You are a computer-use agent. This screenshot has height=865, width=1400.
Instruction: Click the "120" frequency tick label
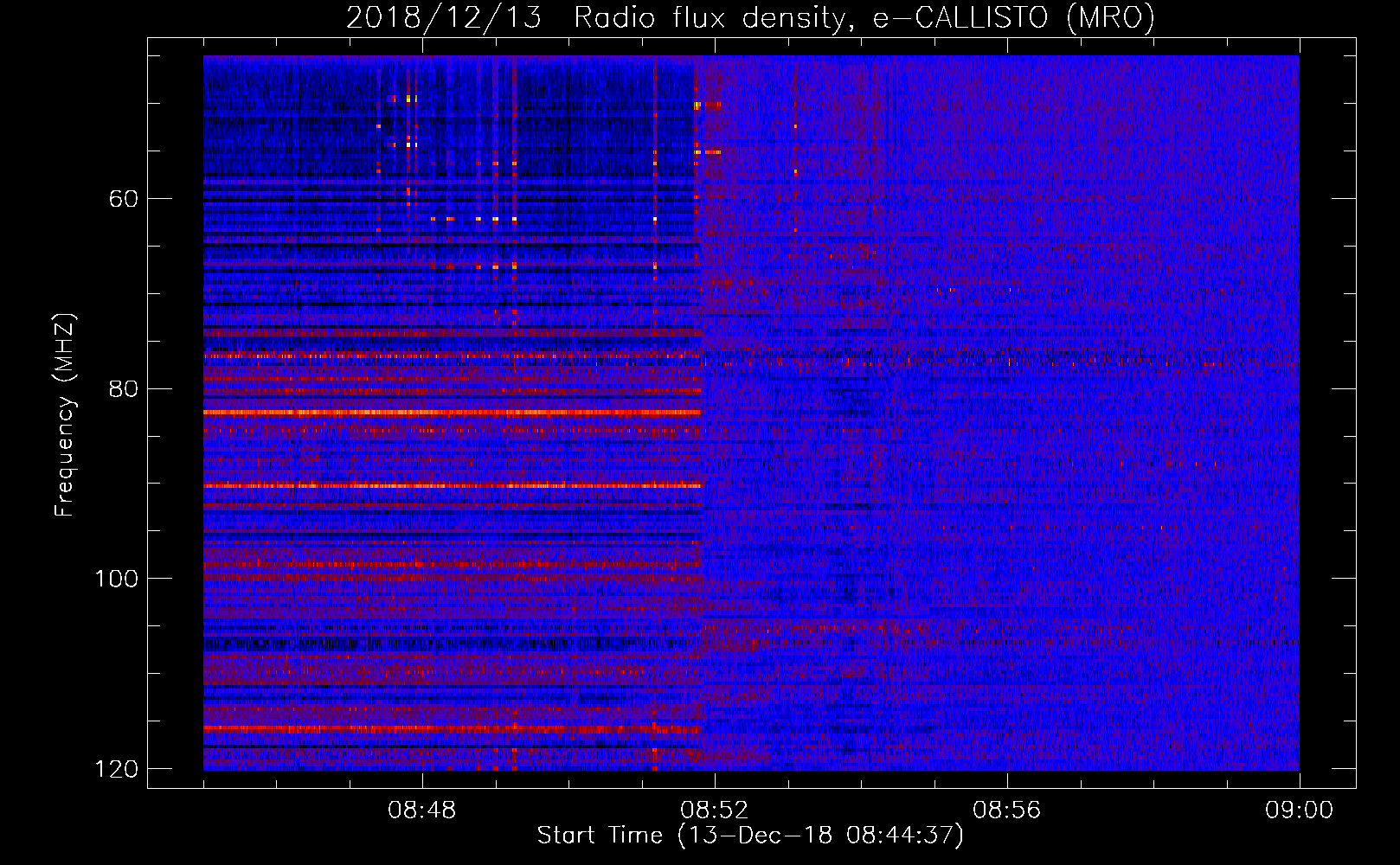point(116,769)
